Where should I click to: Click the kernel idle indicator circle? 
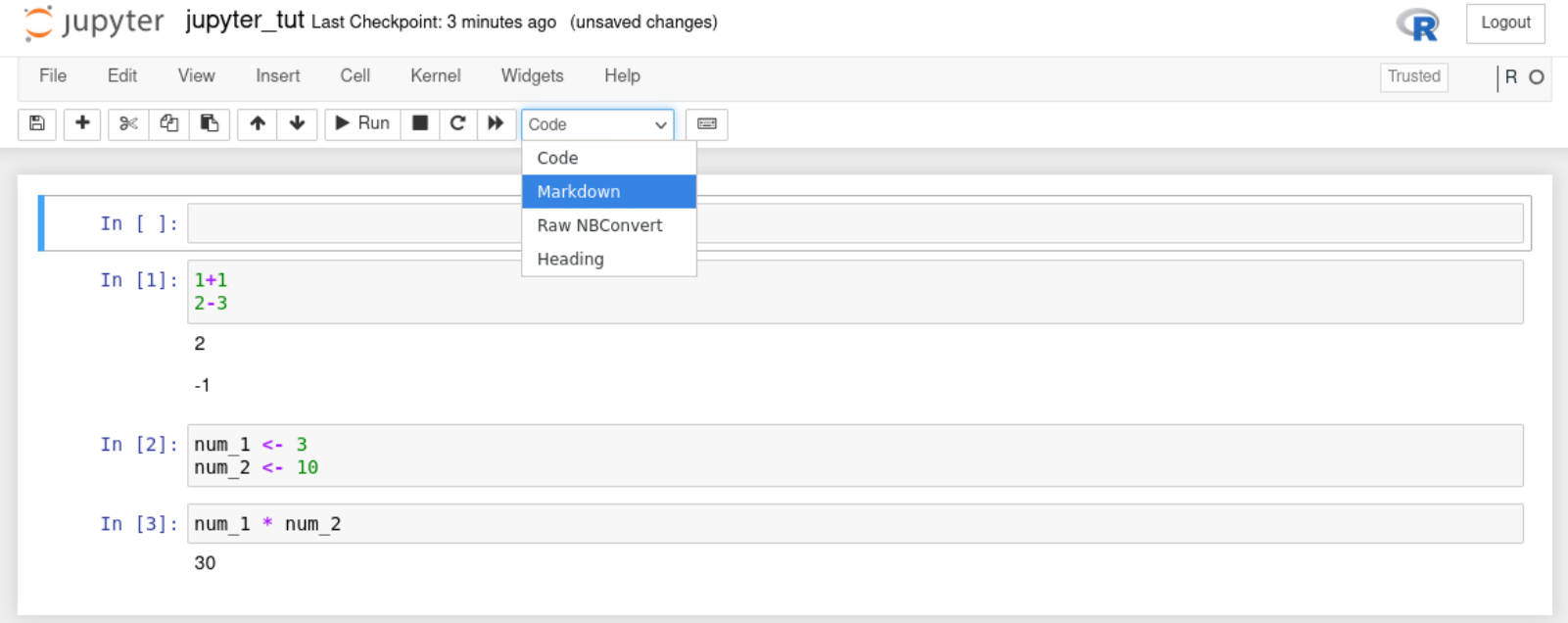[1537, 77]
